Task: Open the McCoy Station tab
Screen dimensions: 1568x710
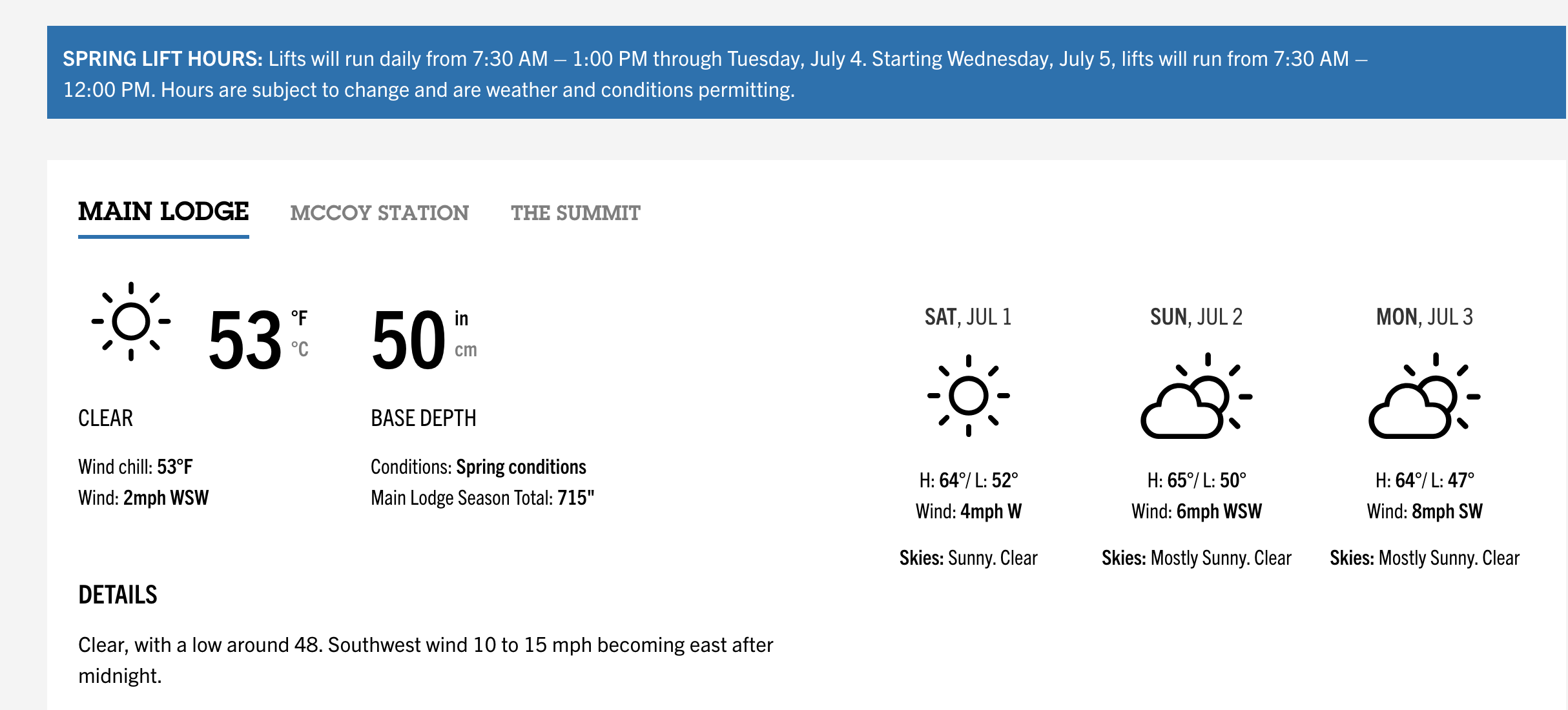Action: (379, 213)
